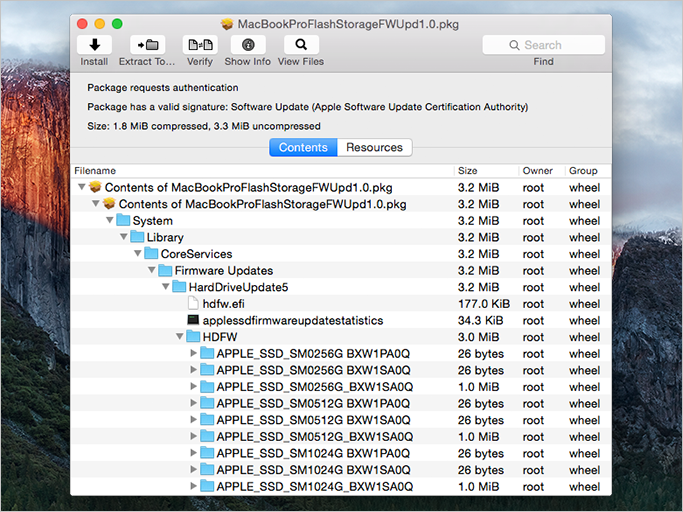The width and height of the screenshot is (683, 512).
Task: Click the View Files magnifier icon
Action: pyautogui.click(x=301, y=45)
